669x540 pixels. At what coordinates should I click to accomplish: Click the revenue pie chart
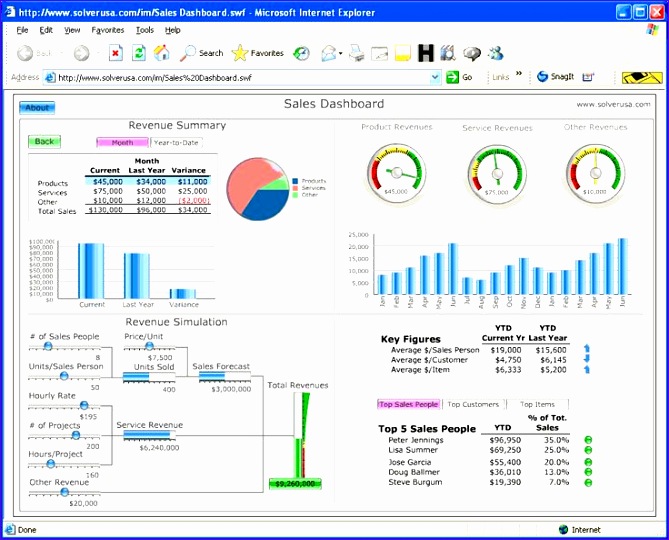click(258, 189)
